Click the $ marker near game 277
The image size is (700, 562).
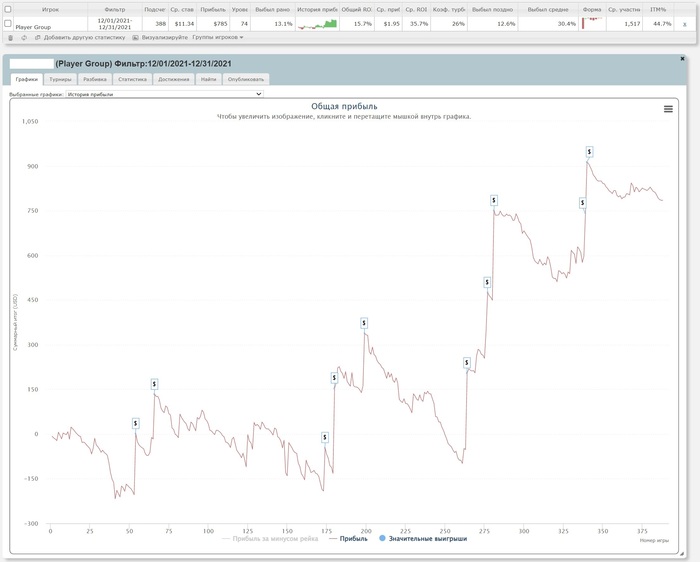pyautogui.click(x=487, y=282)
